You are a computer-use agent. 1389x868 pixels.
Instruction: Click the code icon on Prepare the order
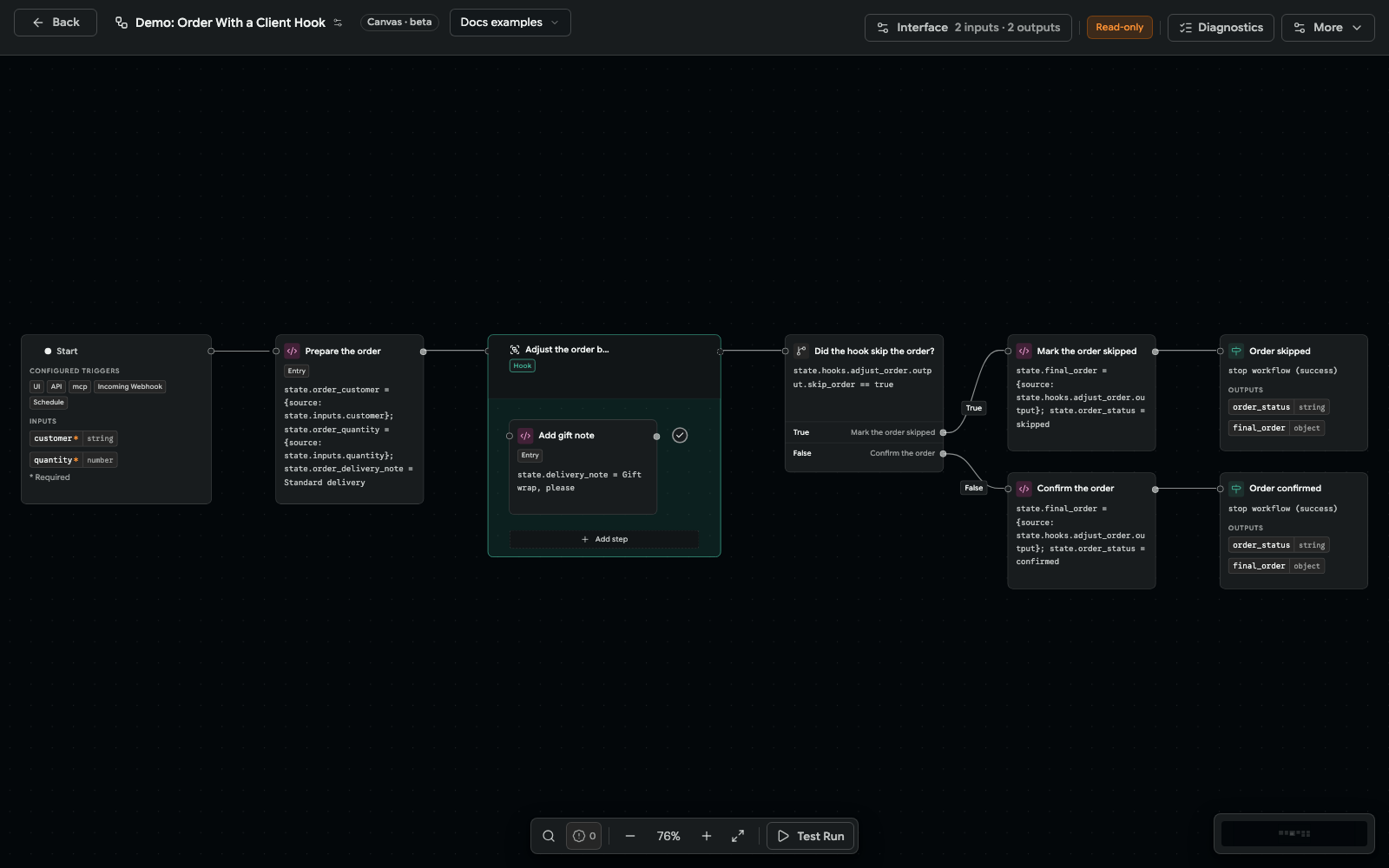(x=293, y=352)
